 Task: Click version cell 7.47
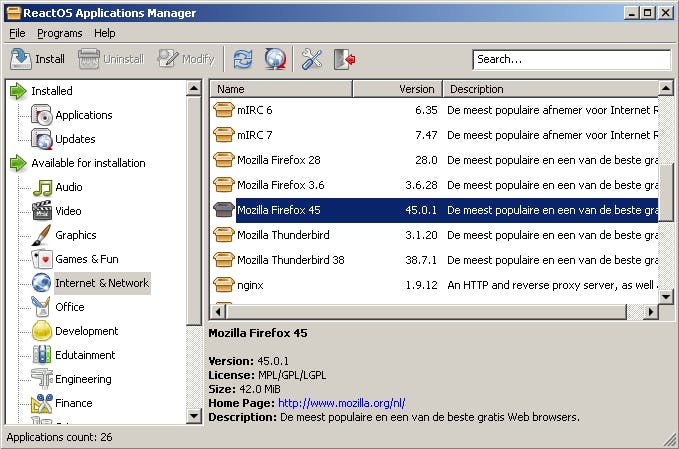click(426, 135)
